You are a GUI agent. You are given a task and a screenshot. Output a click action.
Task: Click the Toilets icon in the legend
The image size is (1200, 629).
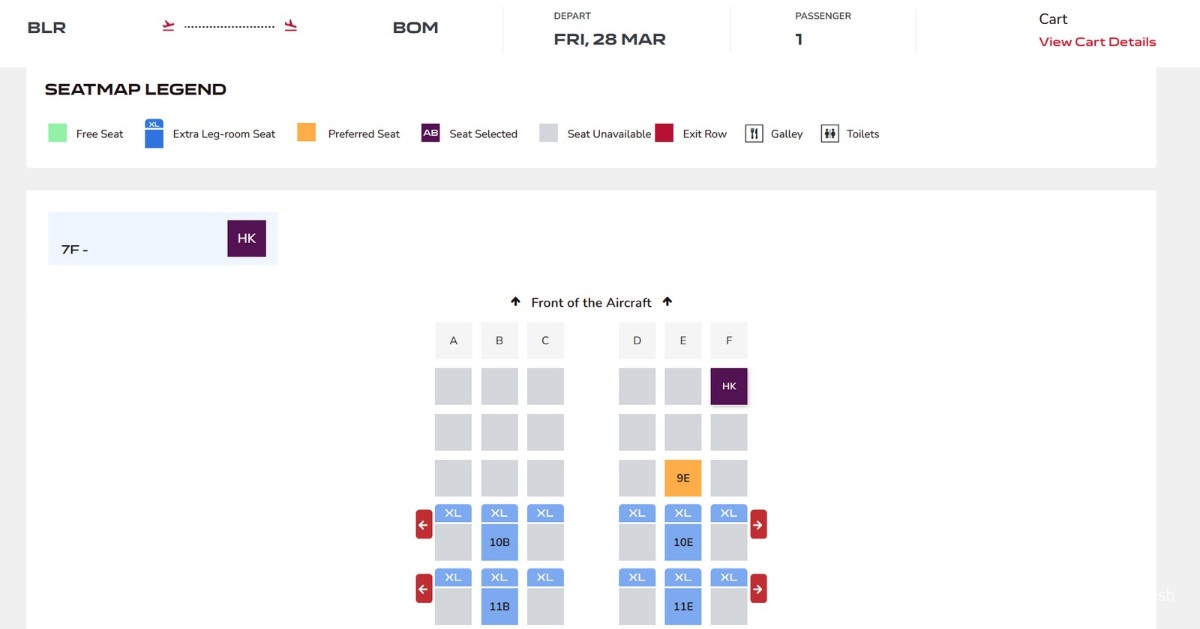pos(830,133)
